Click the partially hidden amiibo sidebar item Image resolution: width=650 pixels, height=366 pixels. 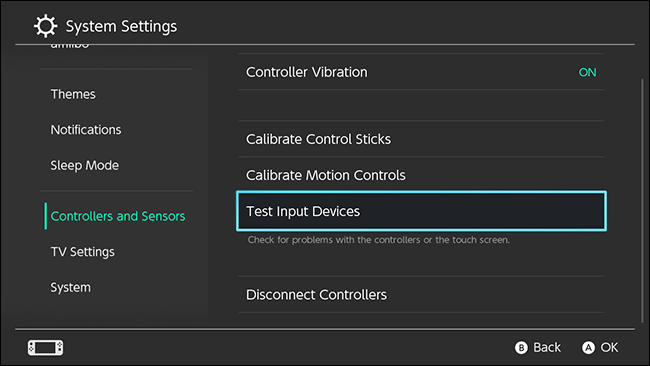click(x=70, y=45)
